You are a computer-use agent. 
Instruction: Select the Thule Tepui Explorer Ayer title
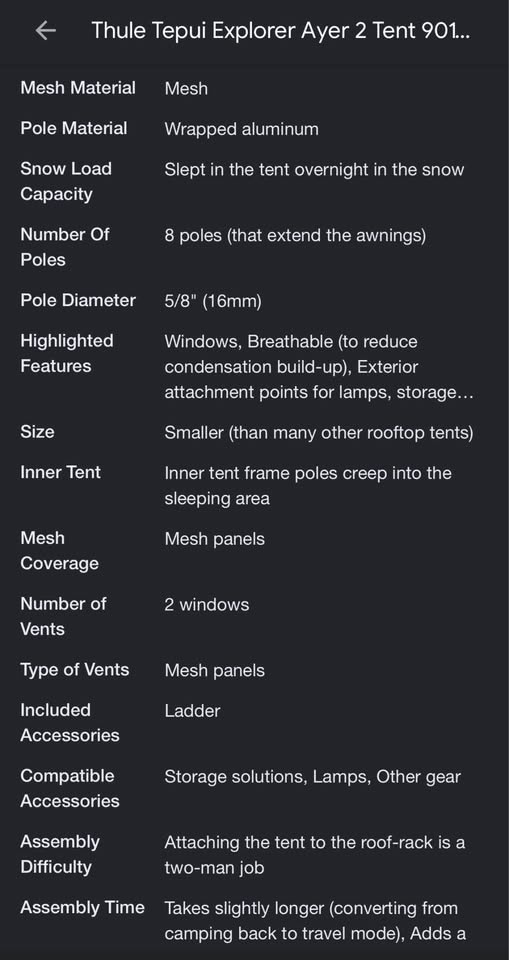[x=281, y=31]
